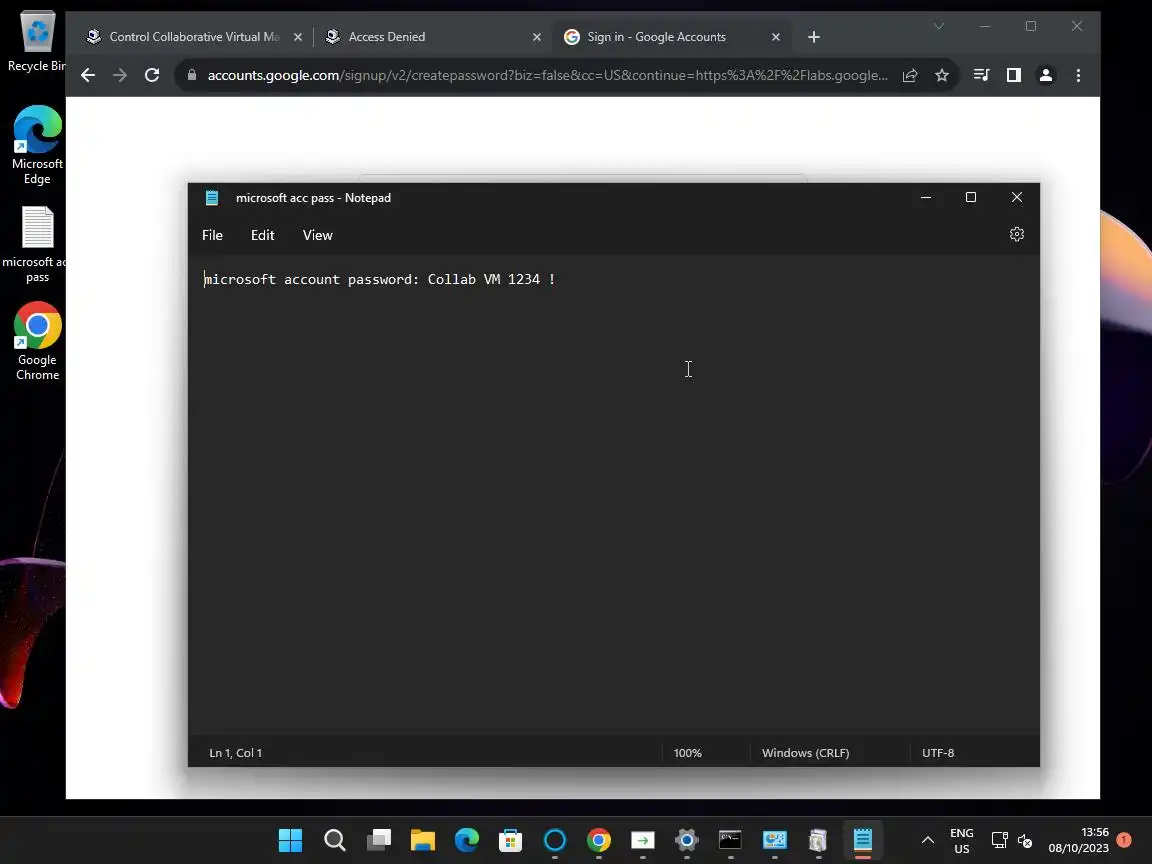Close the Sign in - Google Accounts tab
Viewport: 1152px width, 864px height.
(775, 37)
